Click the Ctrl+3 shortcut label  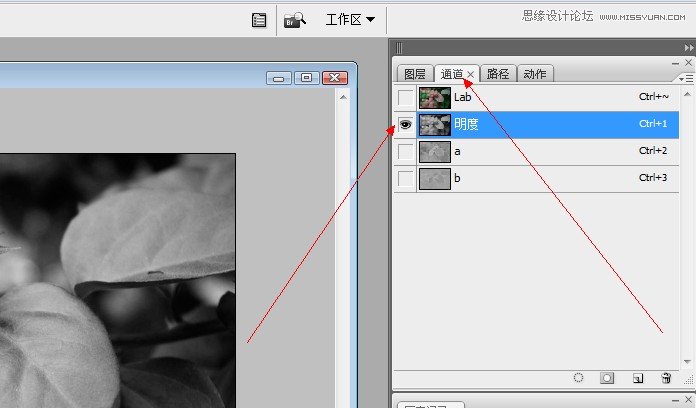click(653, 178)
